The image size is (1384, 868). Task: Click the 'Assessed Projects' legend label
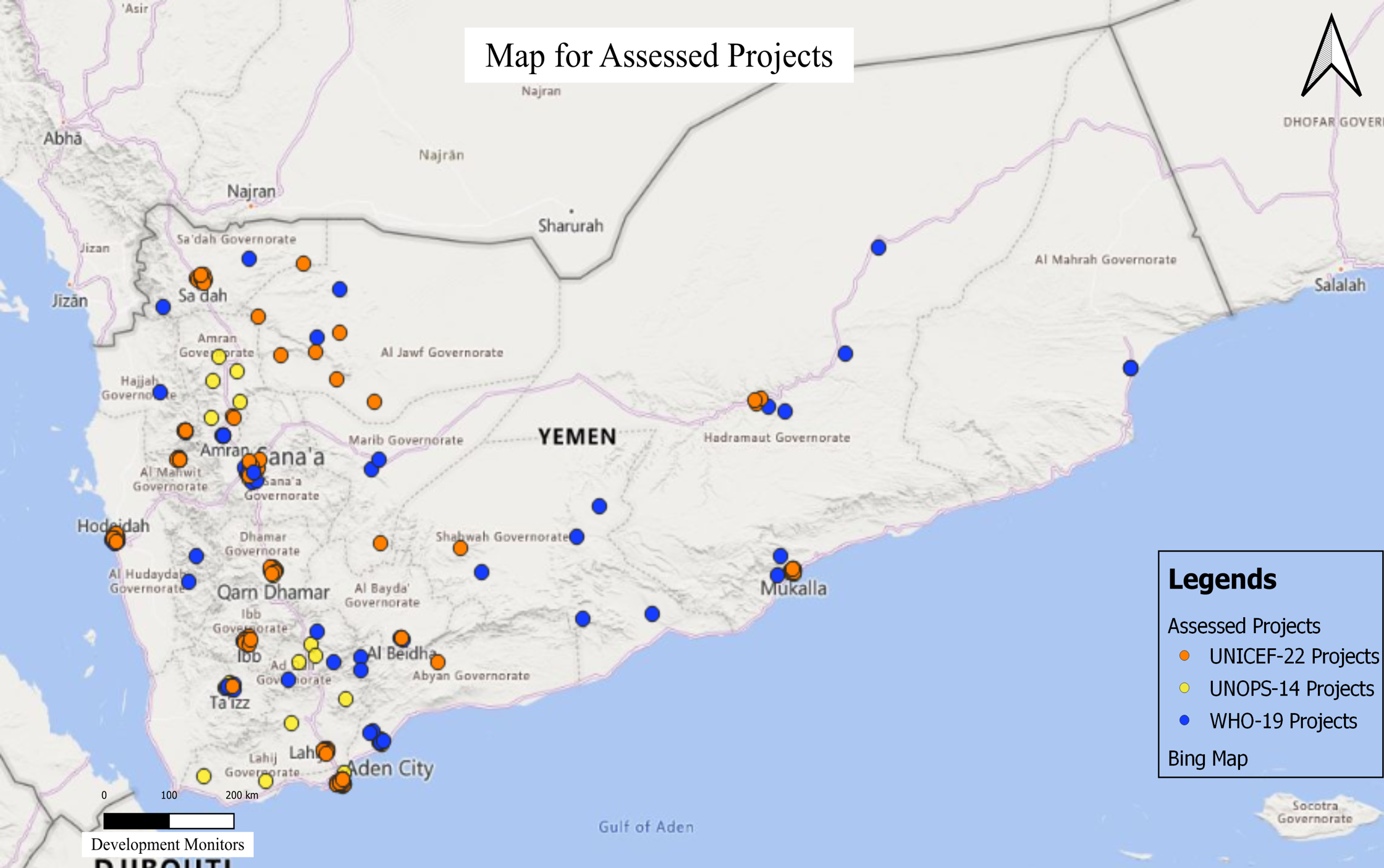pyautogui.click(x=1244, y=626)
